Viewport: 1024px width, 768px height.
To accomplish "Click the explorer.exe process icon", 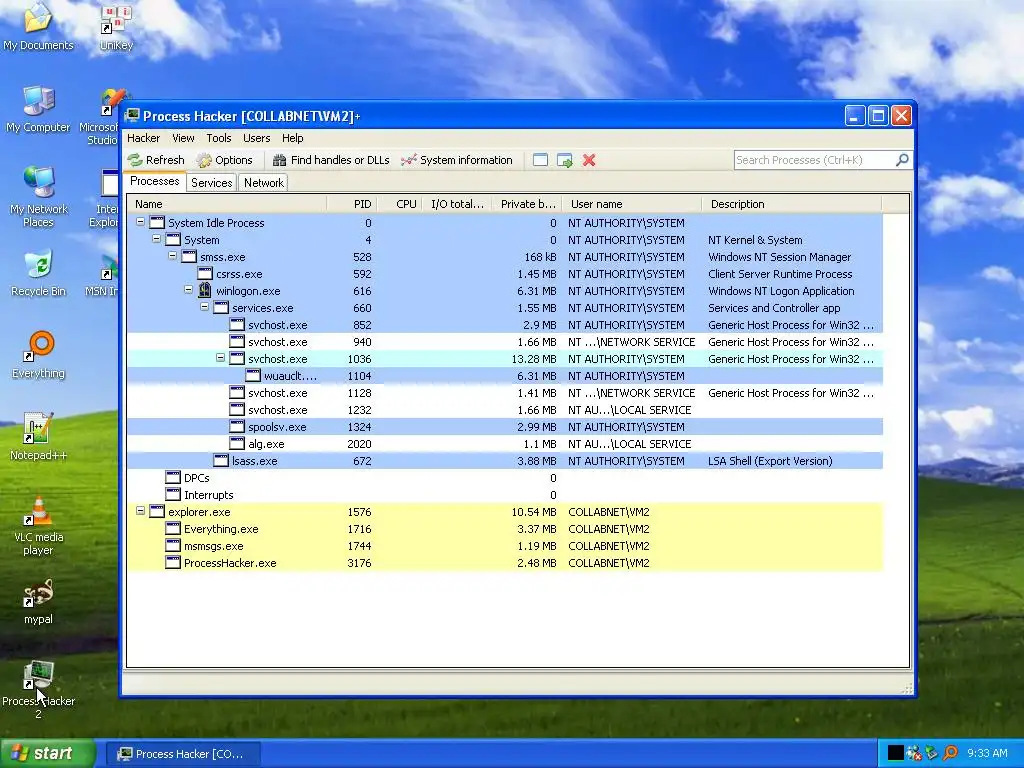I will (x=157, y=512).
